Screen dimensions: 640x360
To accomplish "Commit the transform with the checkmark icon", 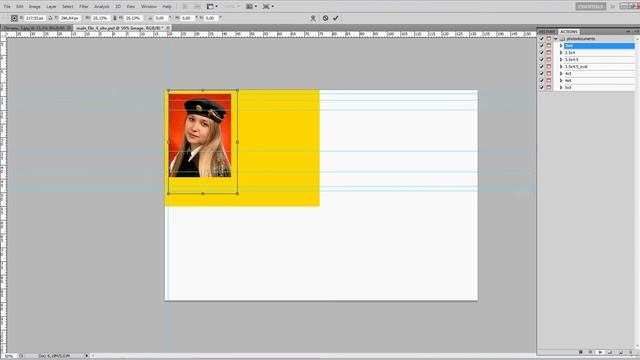I will (336, 18).
